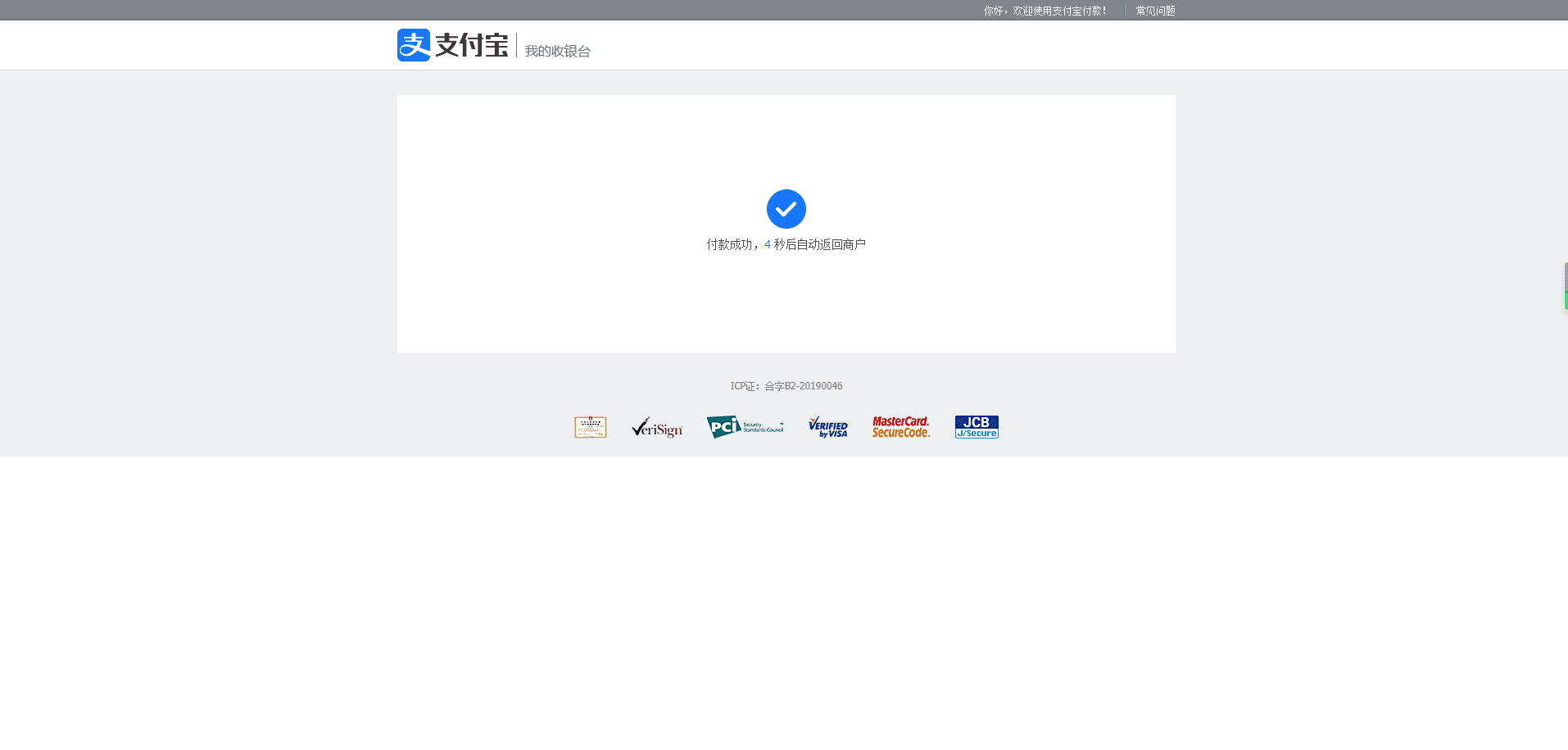Click the 你好，欢迎使用支付宝付款 greeting
The image size is (1568, 750).
tap(1045, 11)
